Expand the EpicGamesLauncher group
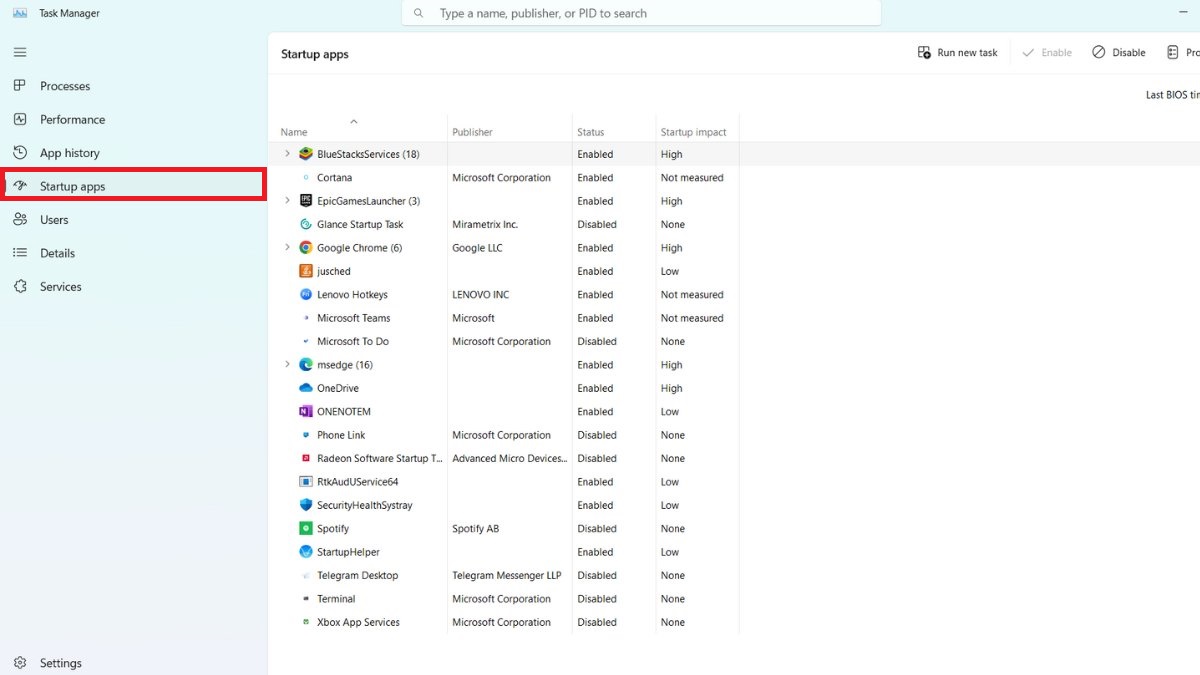Image resolution: width=1200 pixels, height=675 pixels. pos(288,201)
